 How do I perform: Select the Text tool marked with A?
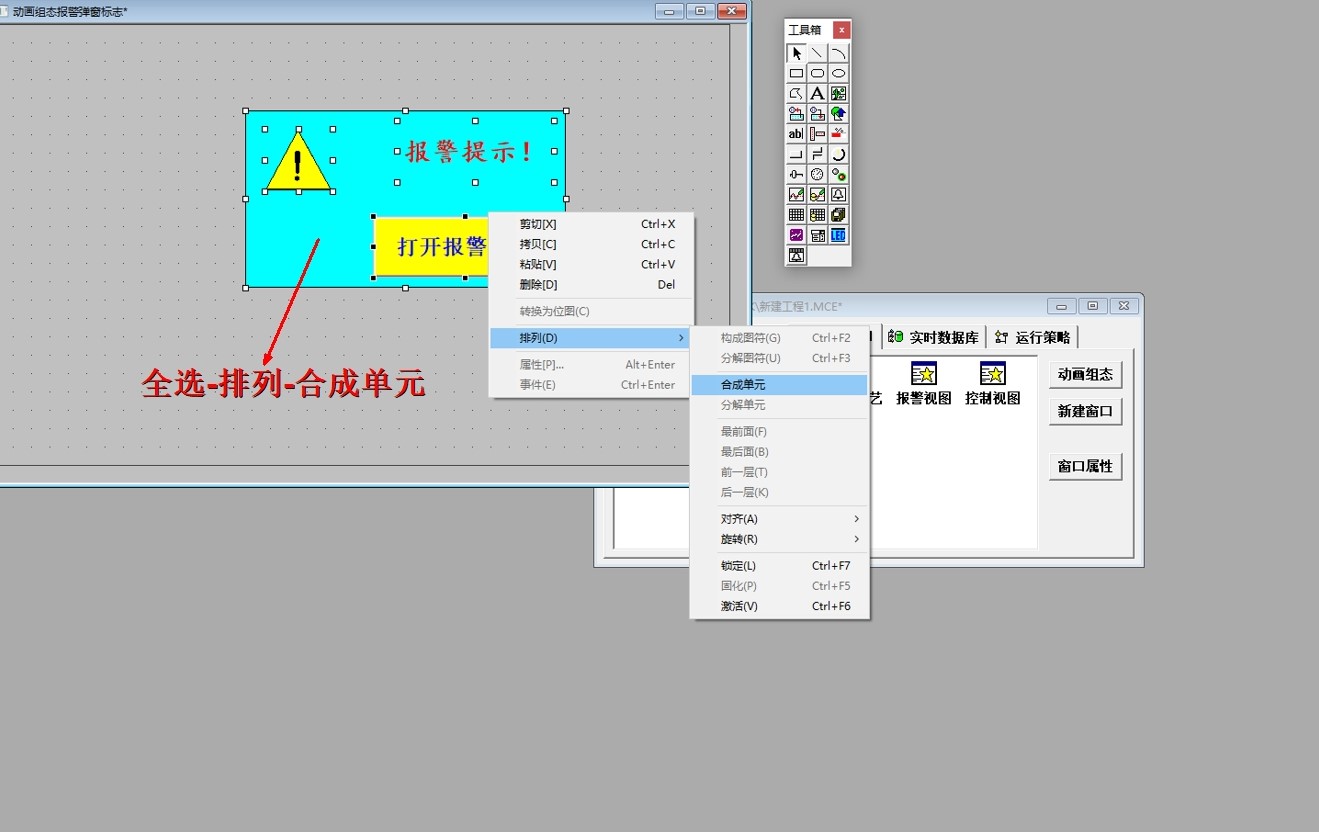[817, 93]
